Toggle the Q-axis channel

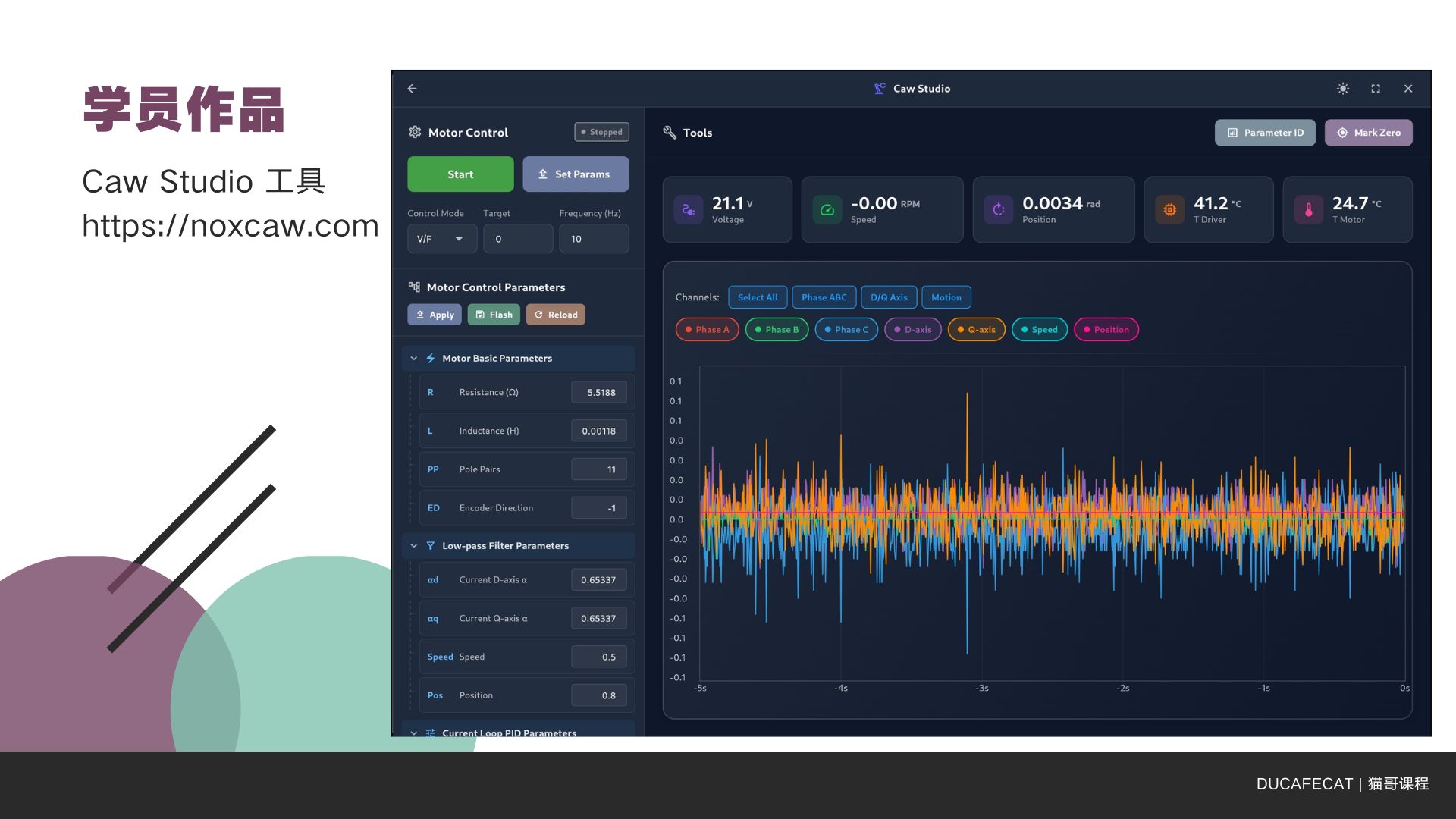977,330
